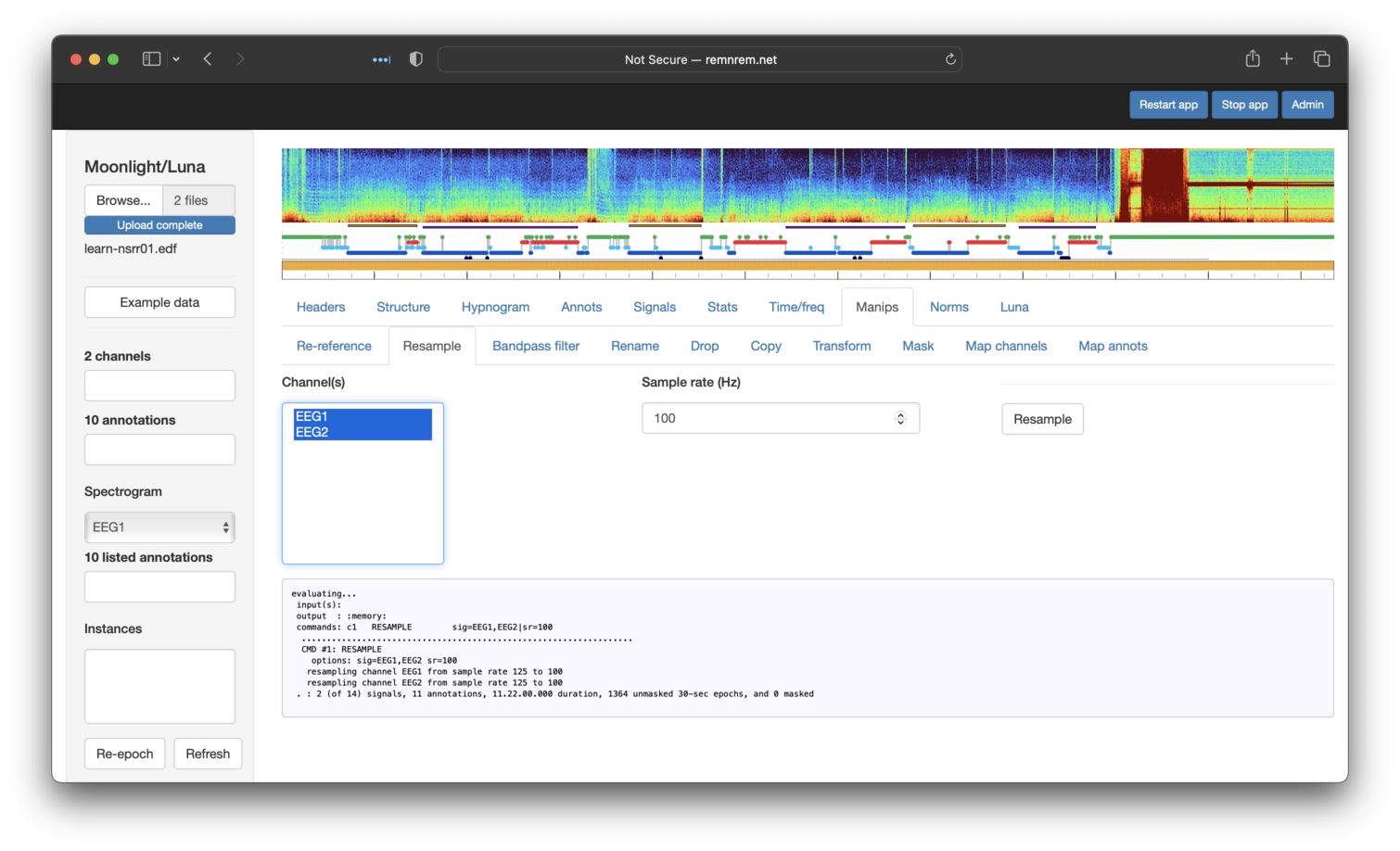Open the Spectrogram EEG1 channel dropdown

click(x=159, y=527)
